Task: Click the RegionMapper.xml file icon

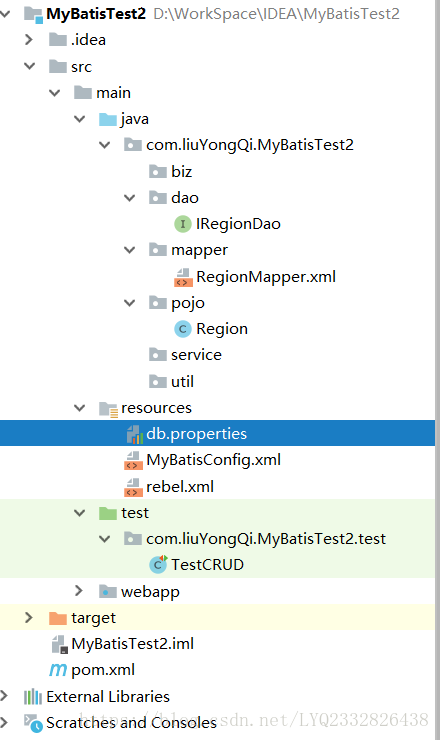Action: pyautogui.click(x=183, y=277)
